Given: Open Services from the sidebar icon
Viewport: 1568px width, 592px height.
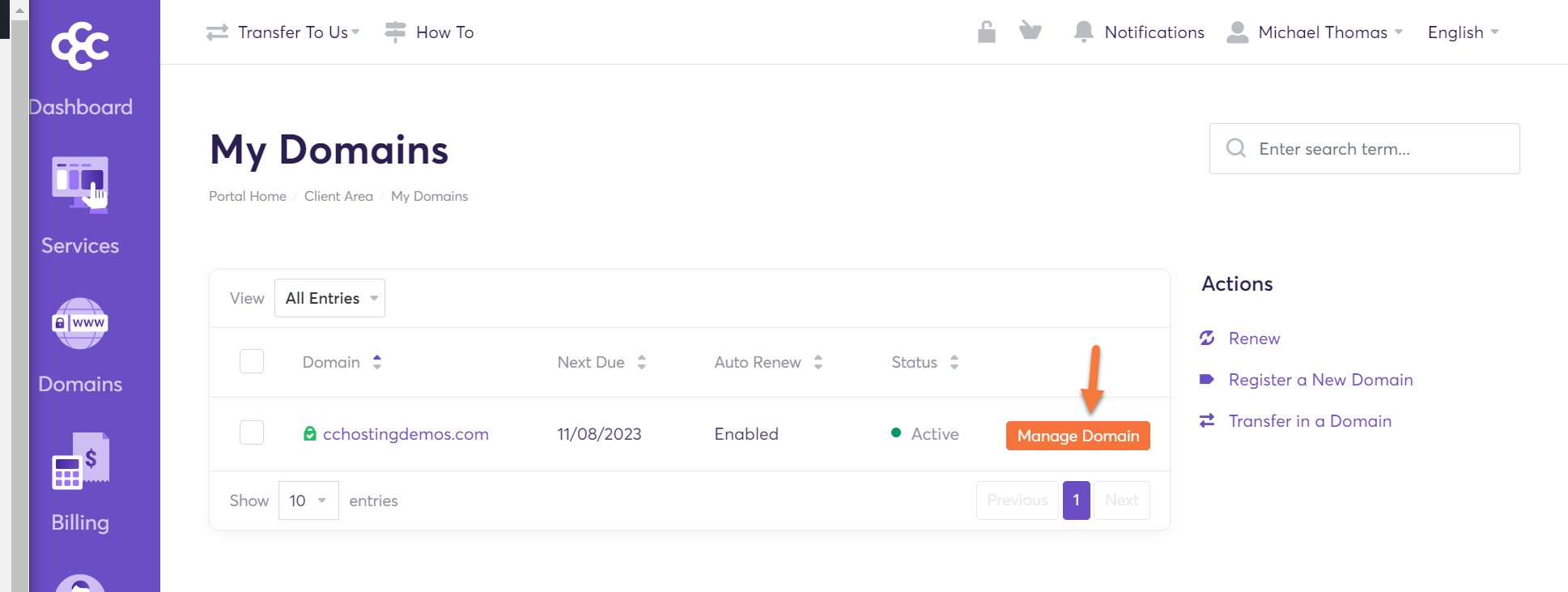Looking at the screenshot, I should pos(80,185).
